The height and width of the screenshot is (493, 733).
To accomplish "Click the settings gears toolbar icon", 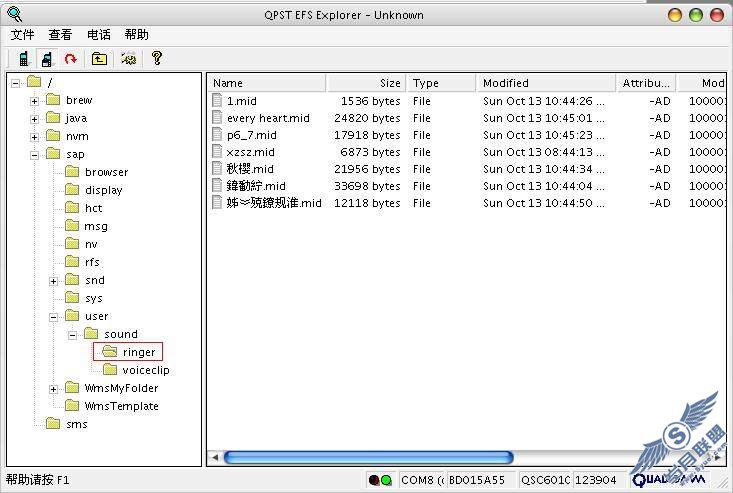I will [x=129, y=59].
